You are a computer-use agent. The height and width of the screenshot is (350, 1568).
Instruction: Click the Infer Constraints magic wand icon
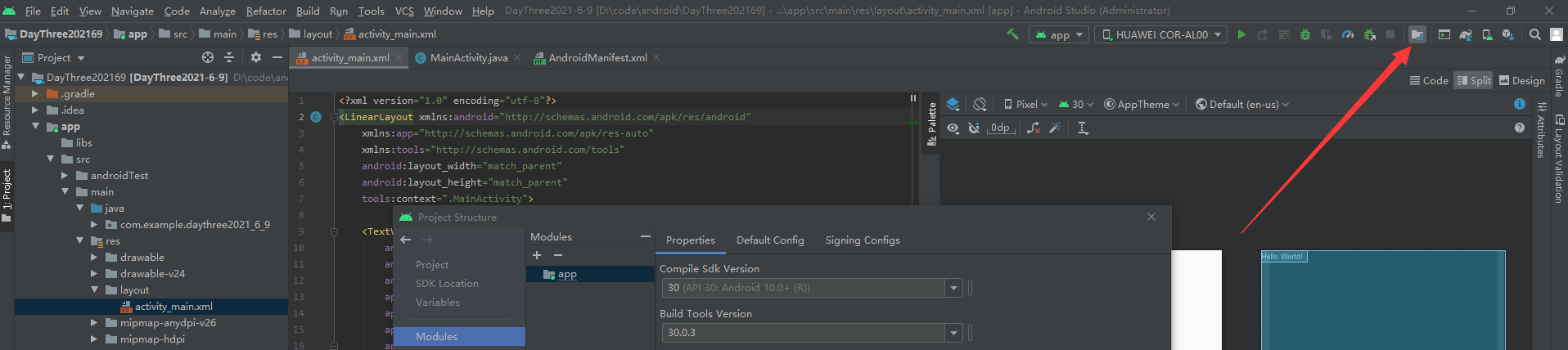click(x=1055, y=128)
